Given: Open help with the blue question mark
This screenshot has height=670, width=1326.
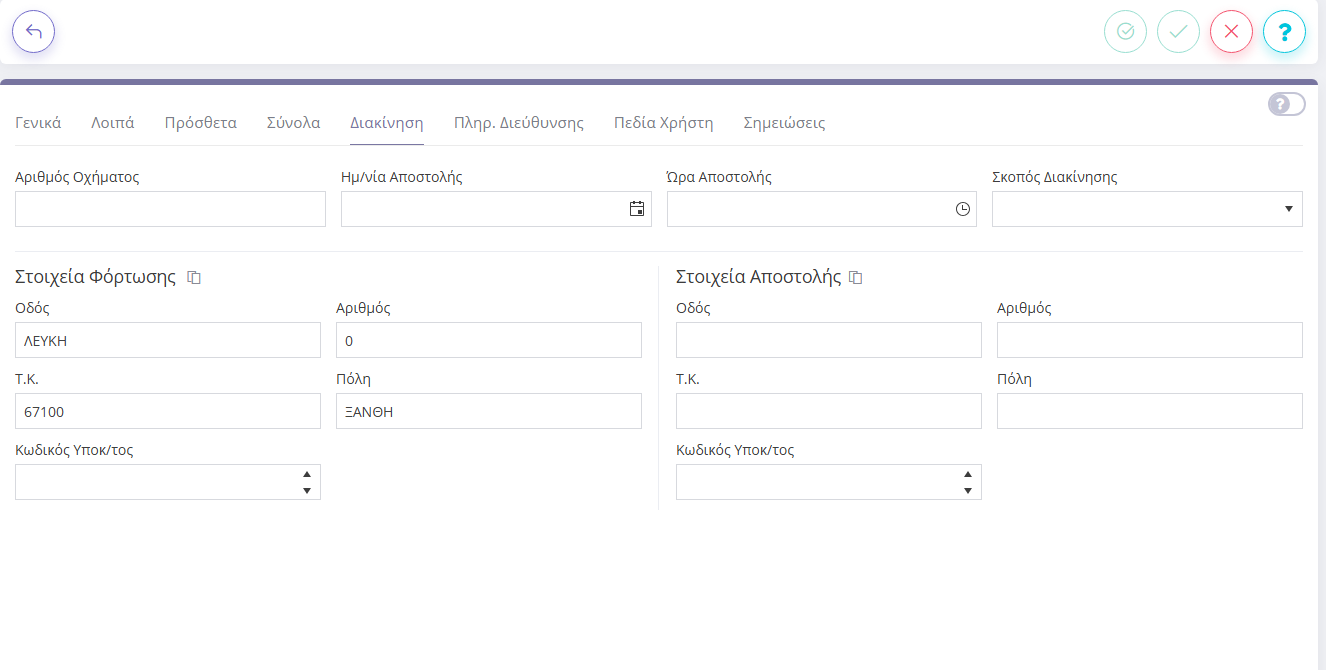Looking at the screenshot, I should coord(1284,31).
